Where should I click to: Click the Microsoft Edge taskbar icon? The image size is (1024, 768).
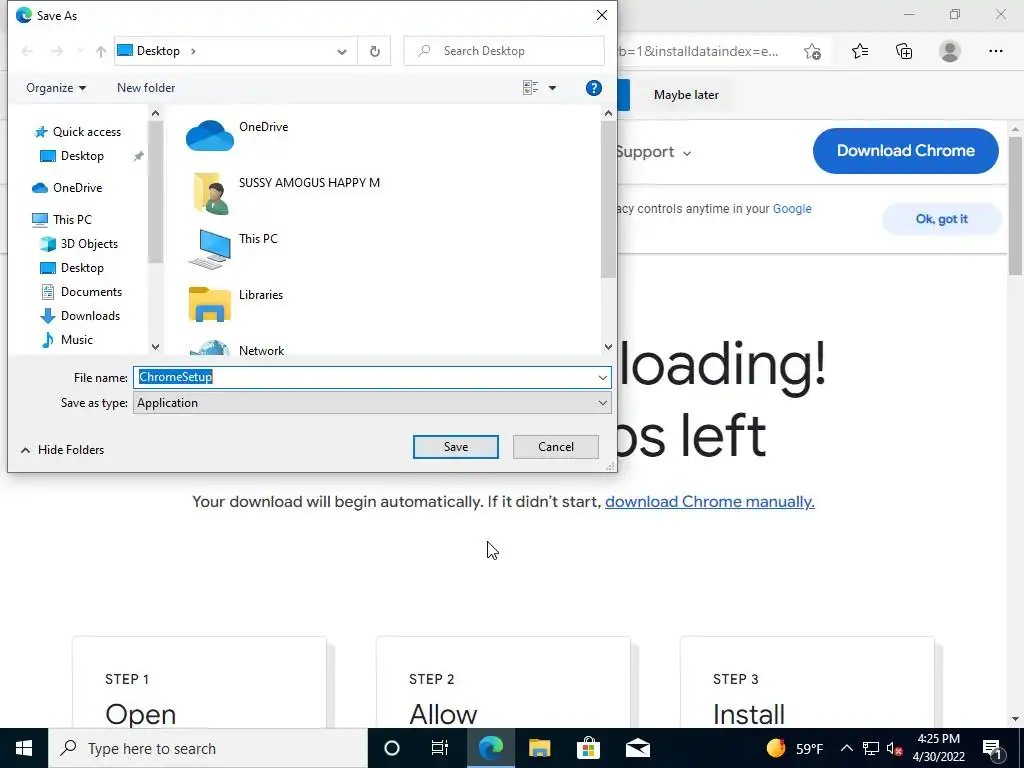(490, 748)
